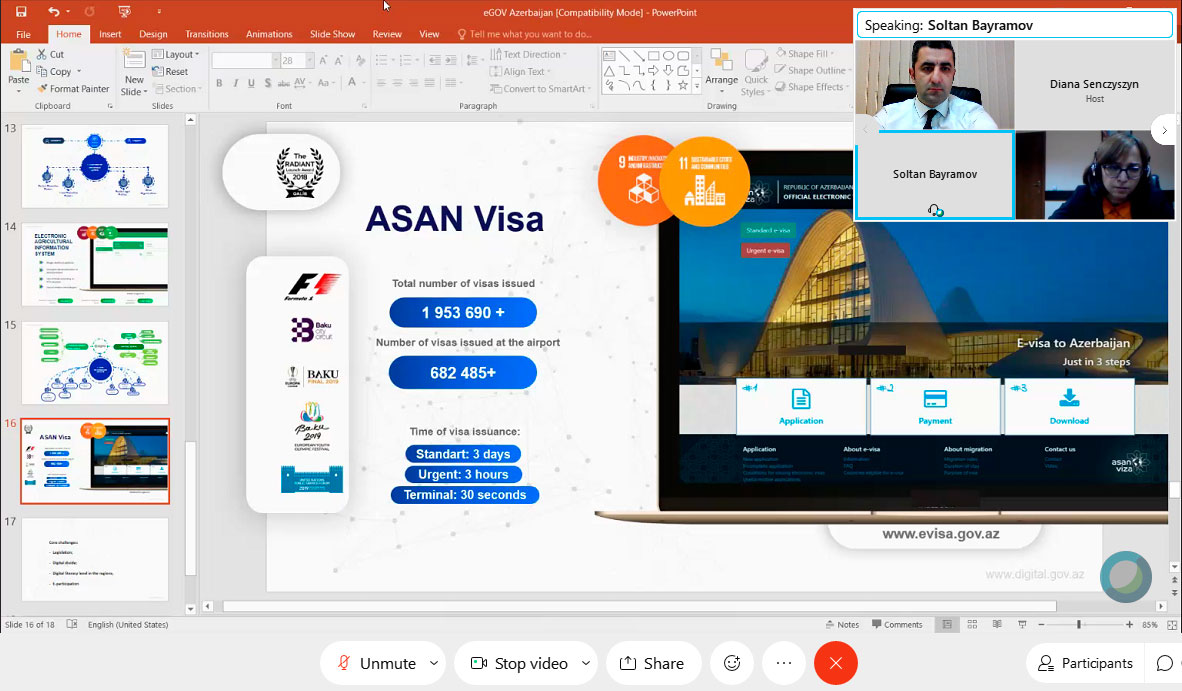
Task: Adjust the zoom slider in status bar
Action: tap(1078, 625)
